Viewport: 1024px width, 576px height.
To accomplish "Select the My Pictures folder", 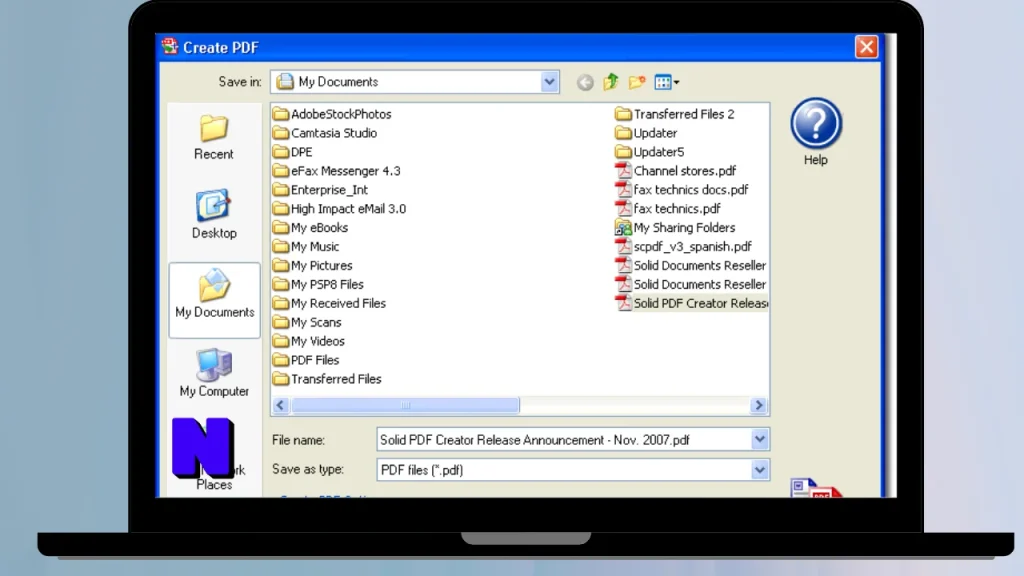I will (313, 266).
